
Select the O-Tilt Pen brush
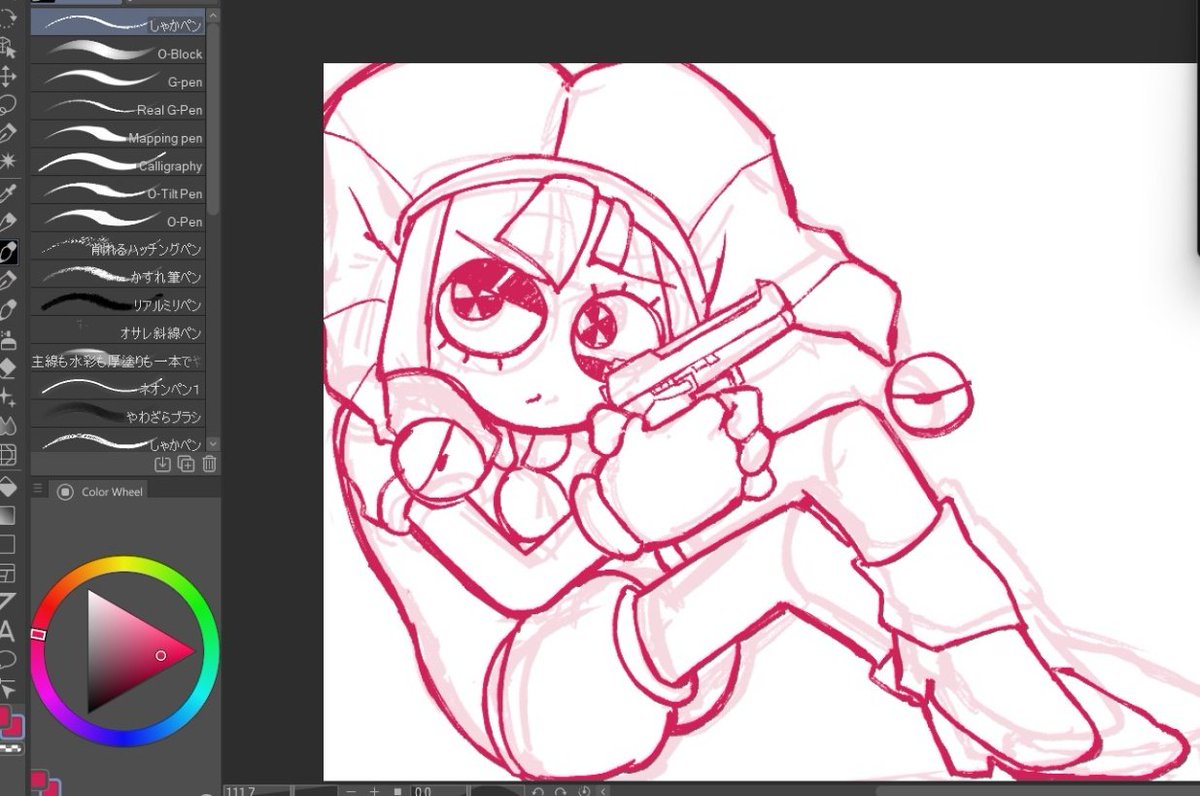[x=118, y=190]
